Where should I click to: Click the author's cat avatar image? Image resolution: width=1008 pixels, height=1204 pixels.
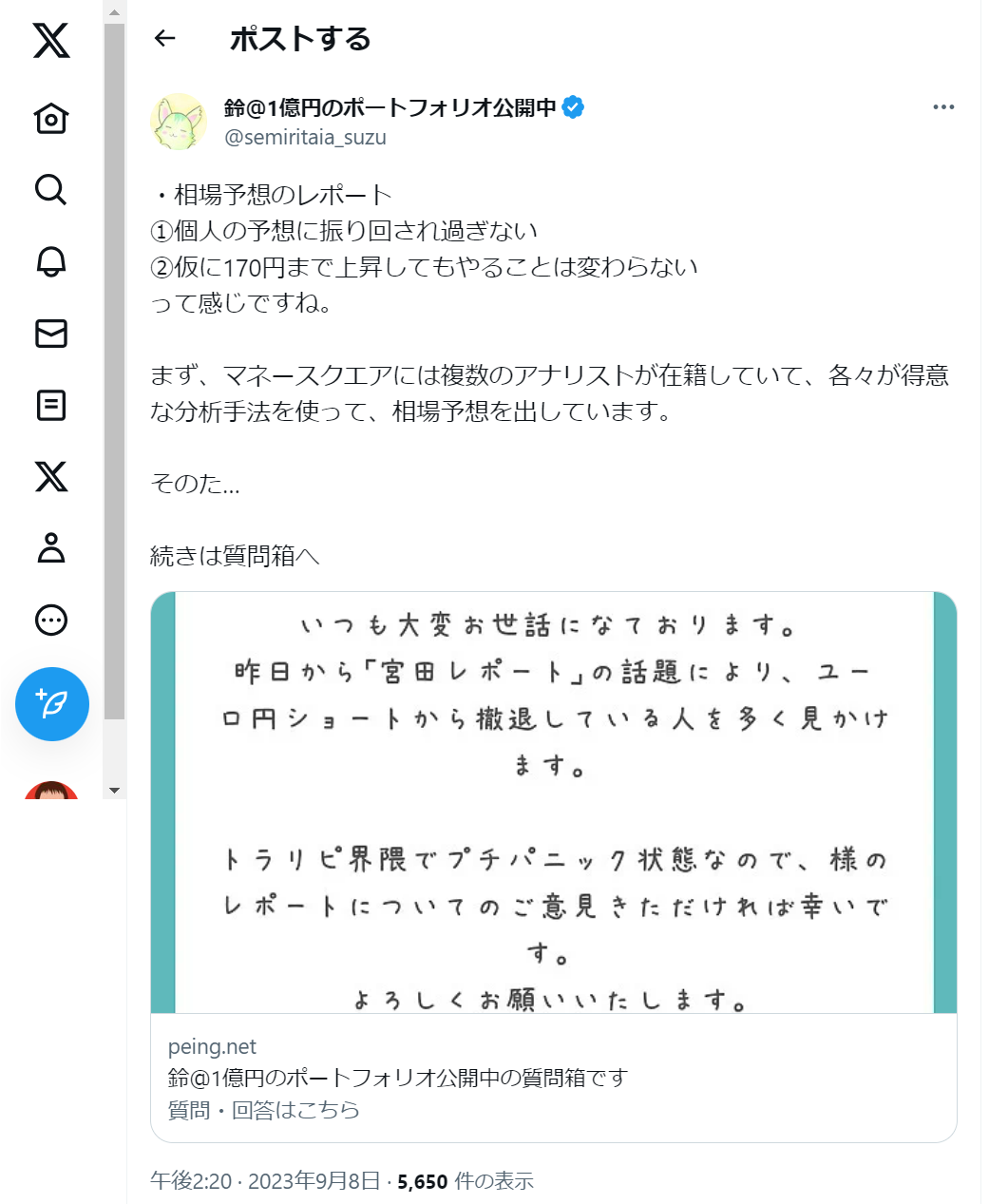(179, 122)
